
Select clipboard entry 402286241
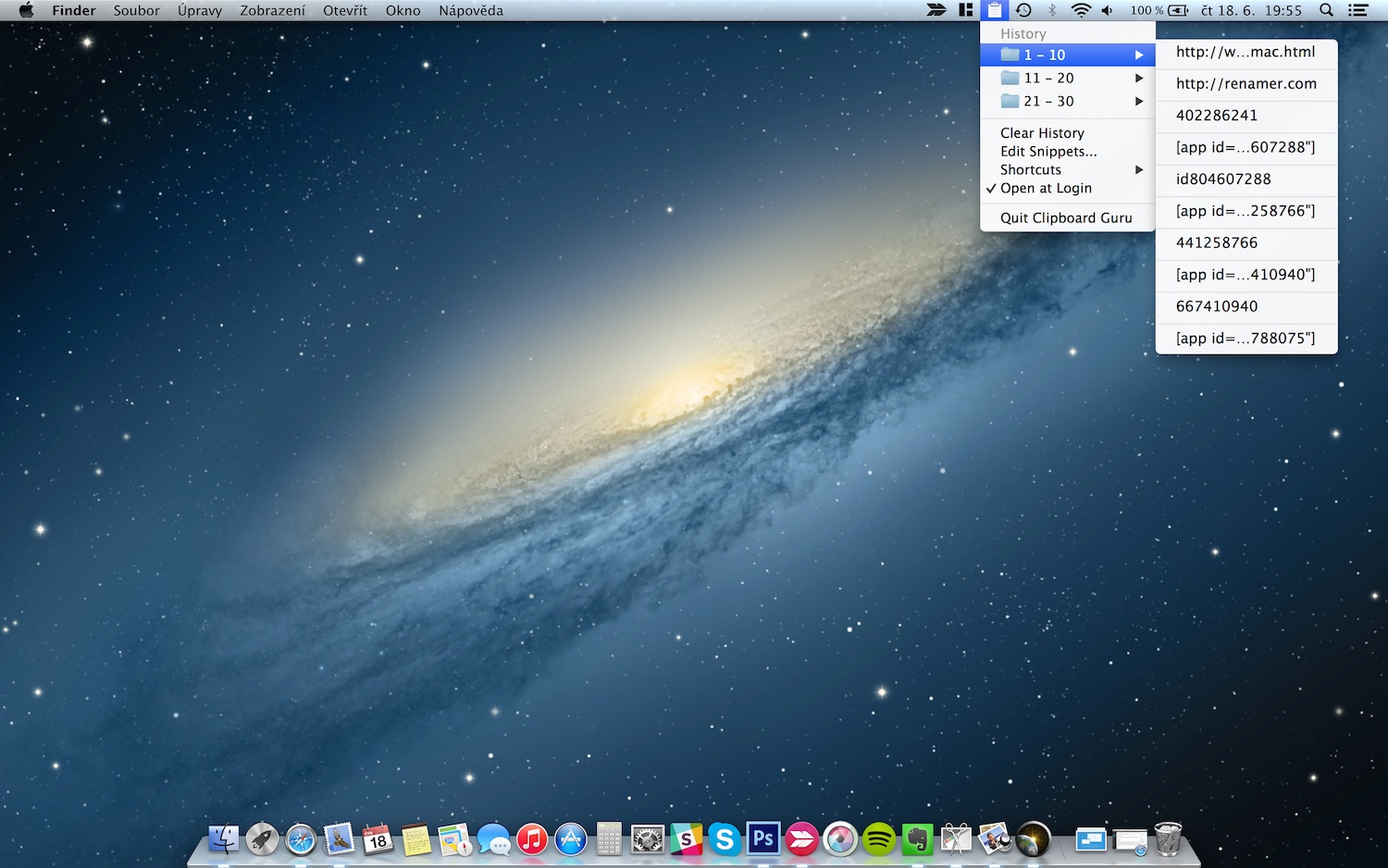pyautogui.click(x=1217, y=116)
